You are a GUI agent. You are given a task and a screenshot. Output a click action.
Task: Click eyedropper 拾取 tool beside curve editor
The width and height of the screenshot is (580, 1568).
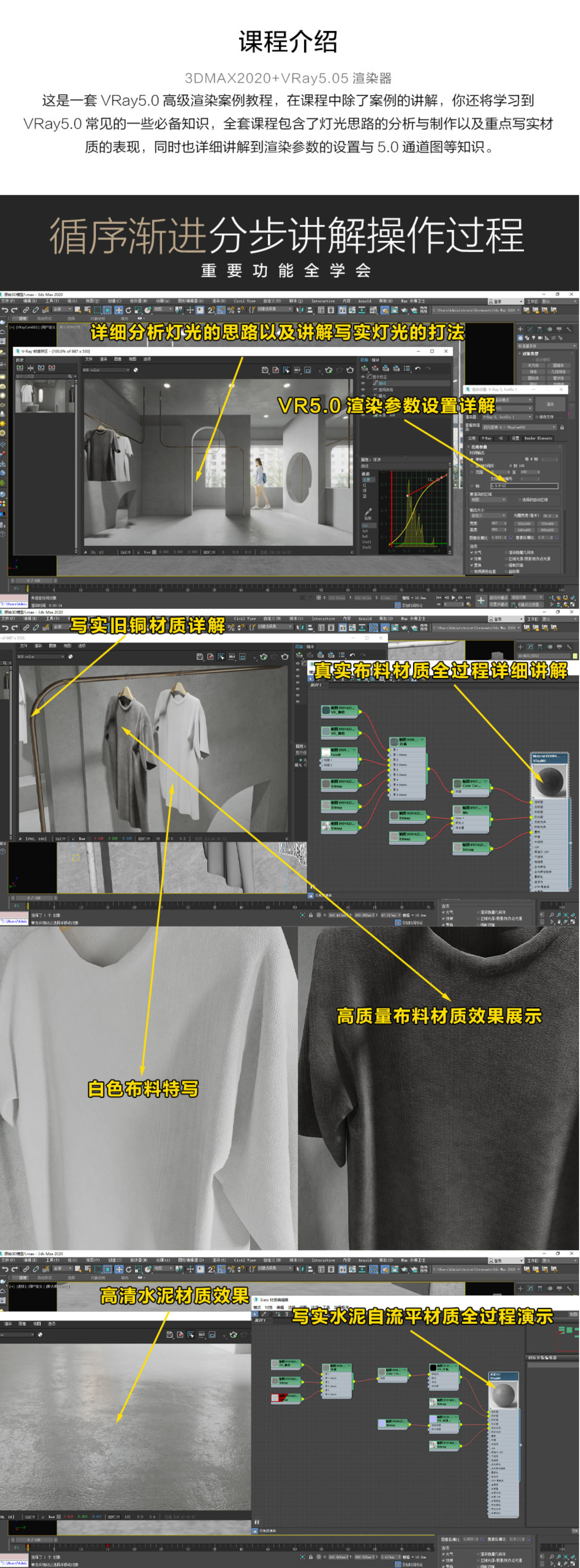point(368,512)
